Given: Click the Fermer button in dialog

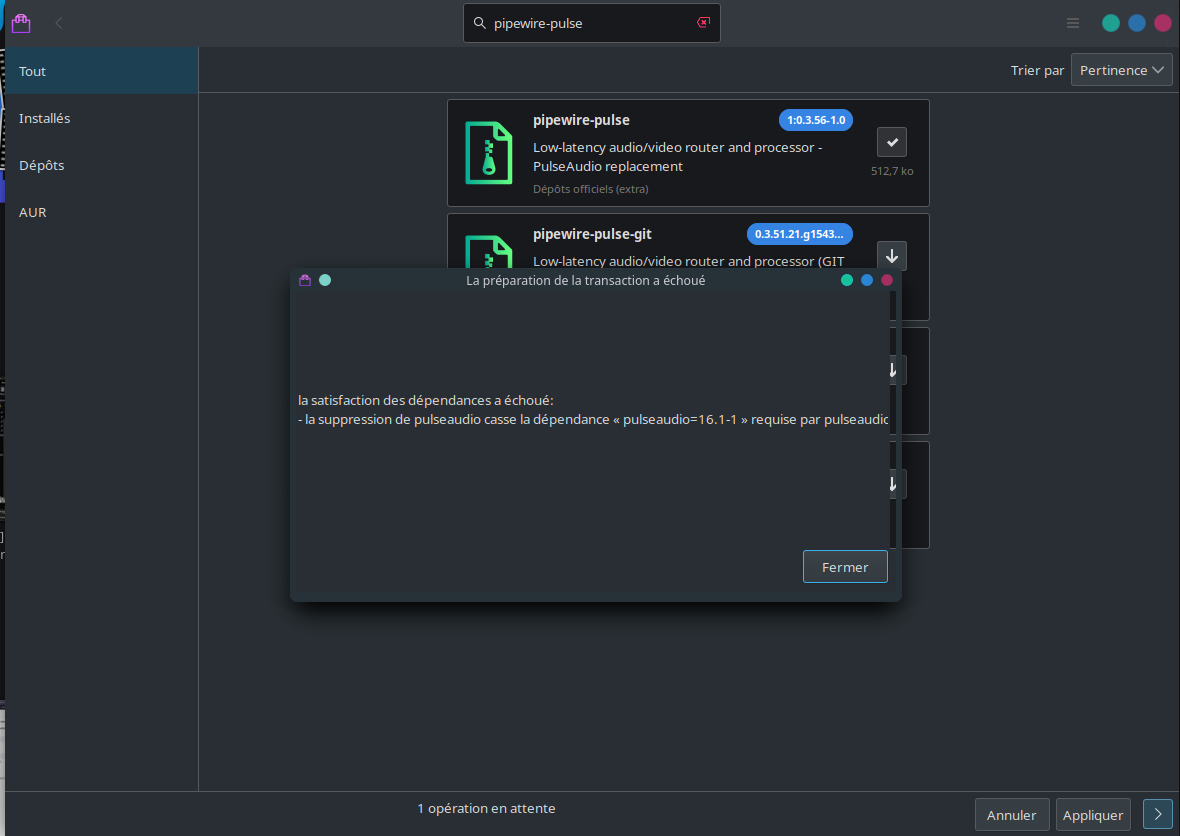Looking at the screenshot, I should pyautogui.click(x=845, y=567).
